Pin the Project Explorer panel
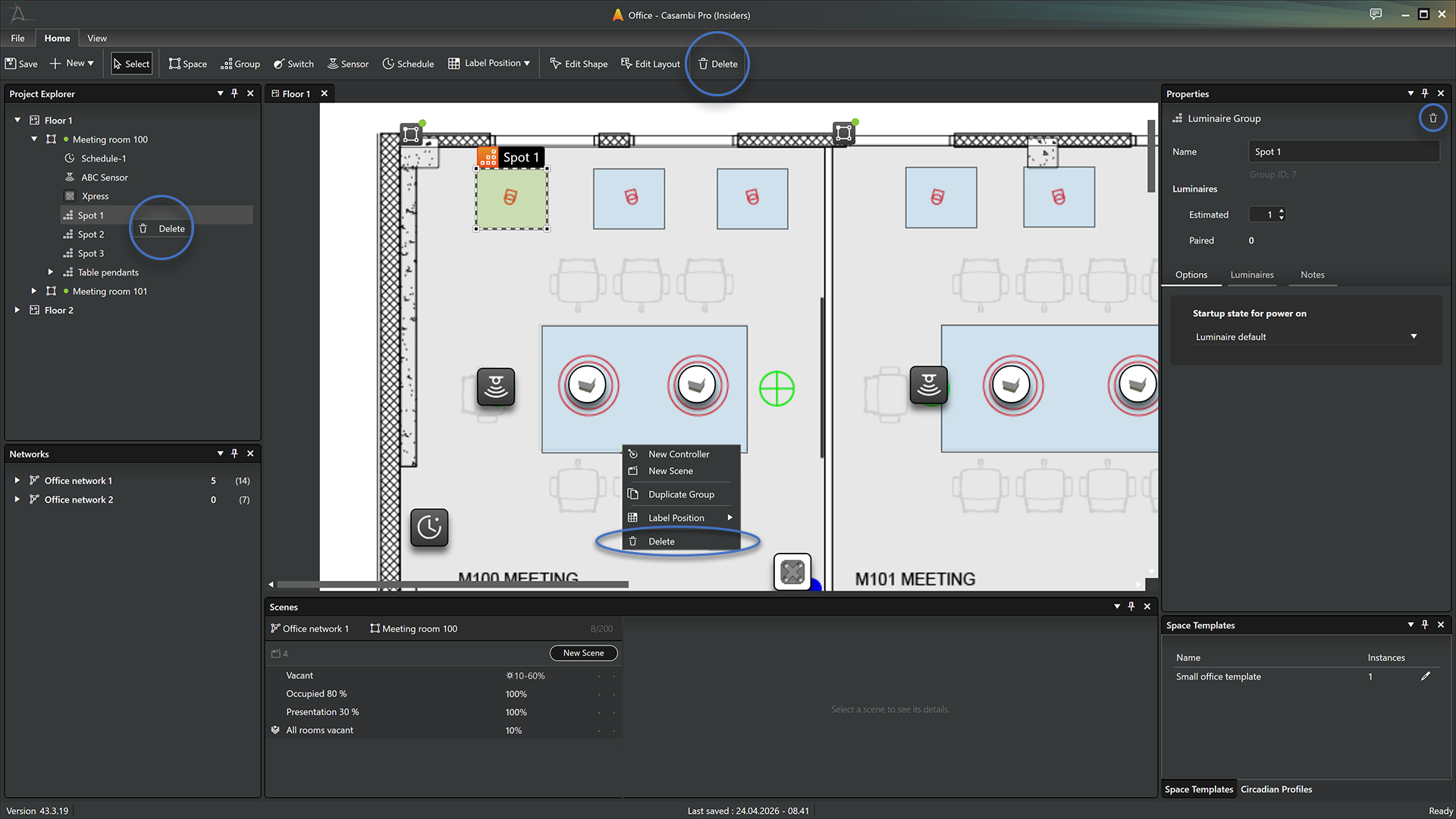The image size is (1456, 819). (235, 93)
